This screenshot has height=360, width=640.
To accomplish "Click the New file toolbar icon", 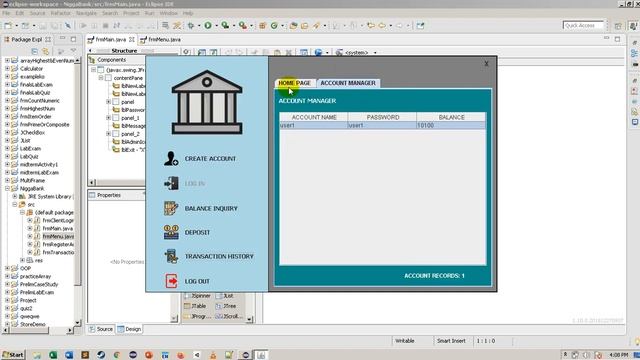I will pyautogui.click(x=8, y=25).
